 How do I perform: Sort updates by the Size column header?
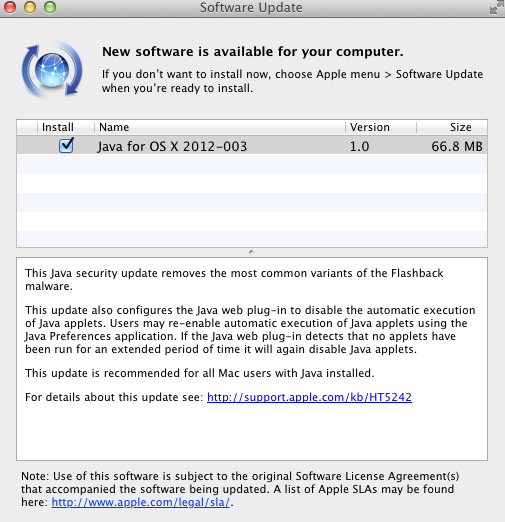(x=452, y=127)
